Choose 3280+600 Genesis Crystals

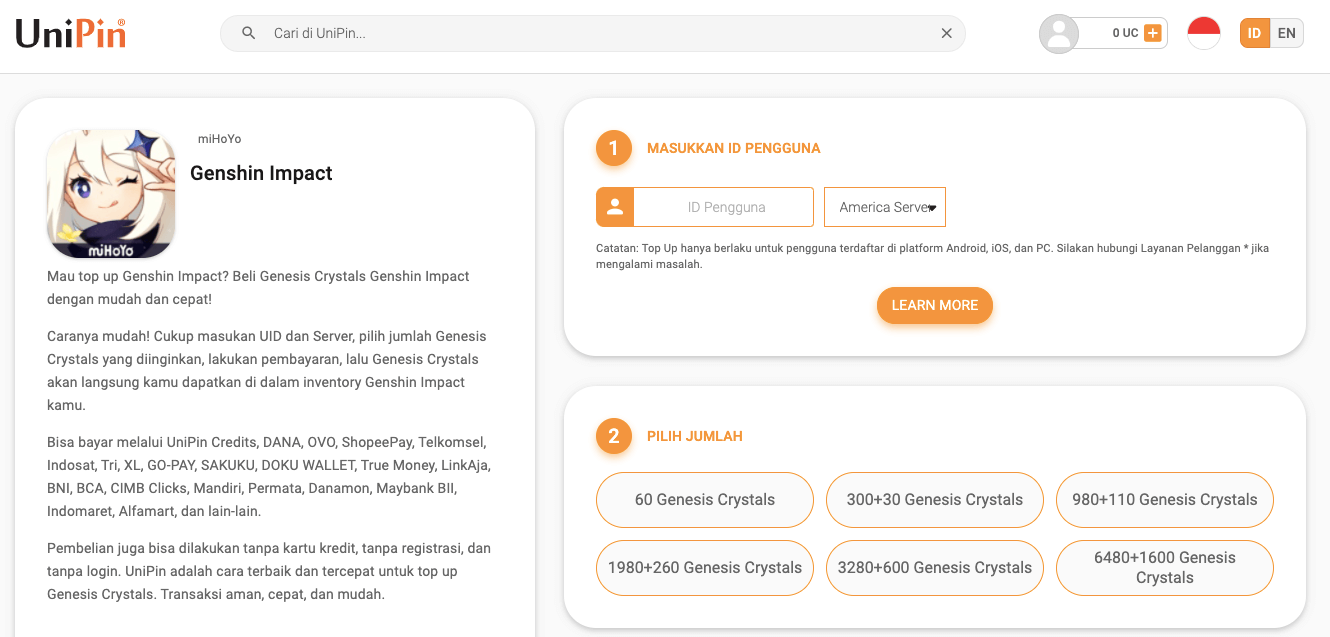(935, 568)
